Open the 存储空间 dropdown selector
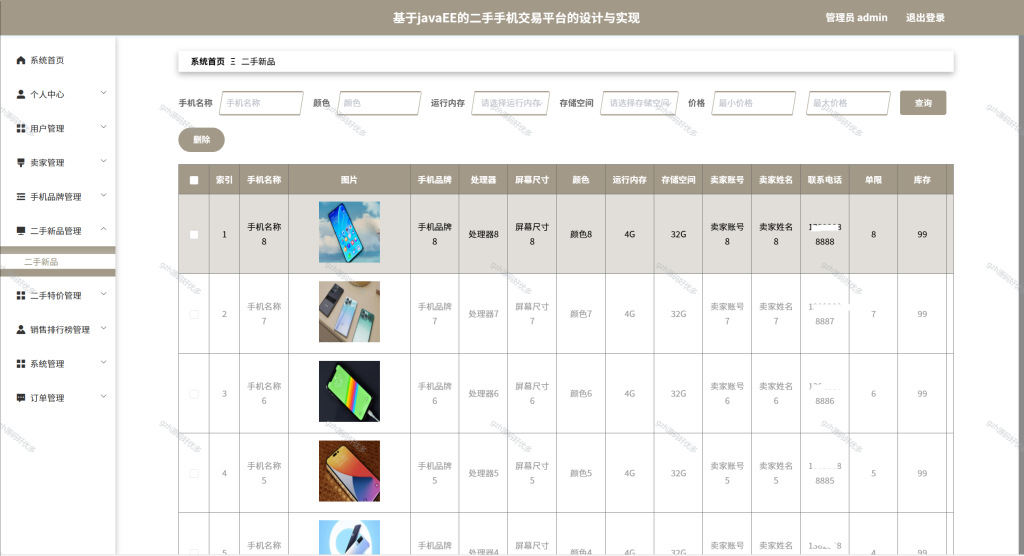The height and width of the screenshot is (556, 1024). [639, 103]
